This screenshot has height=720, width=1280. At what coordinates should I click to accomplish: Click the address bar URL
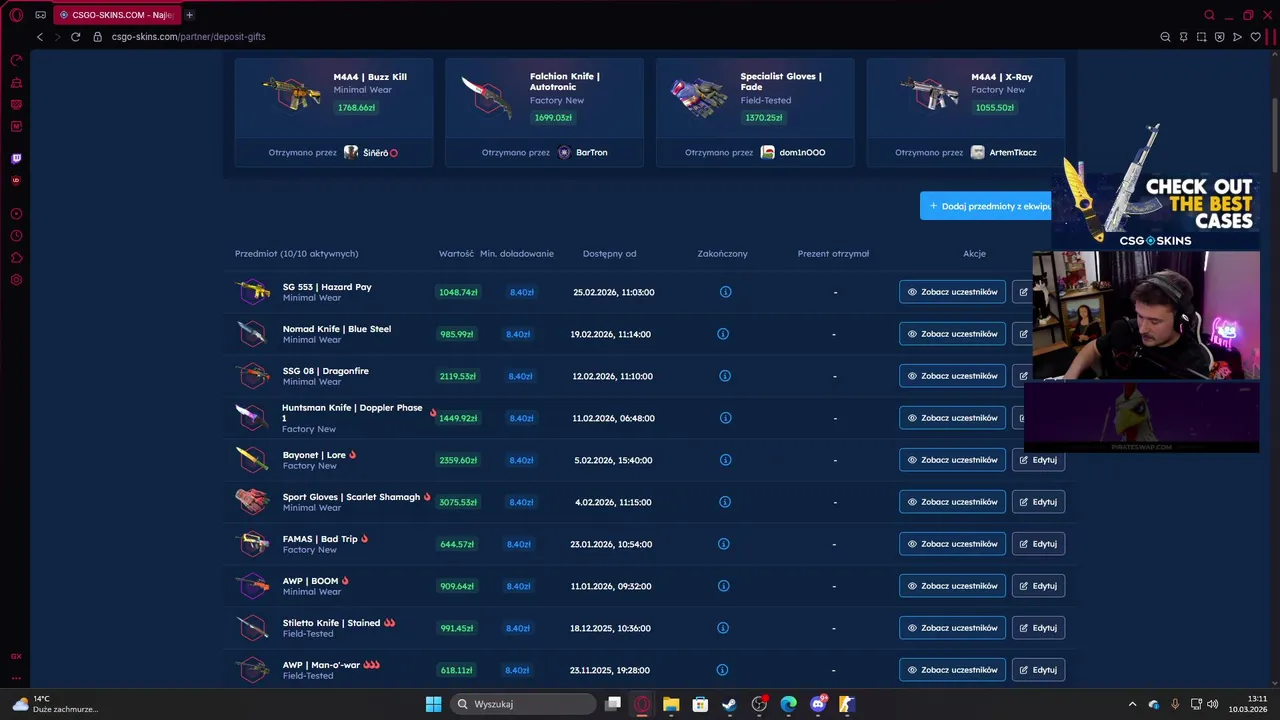coord(188,37)
